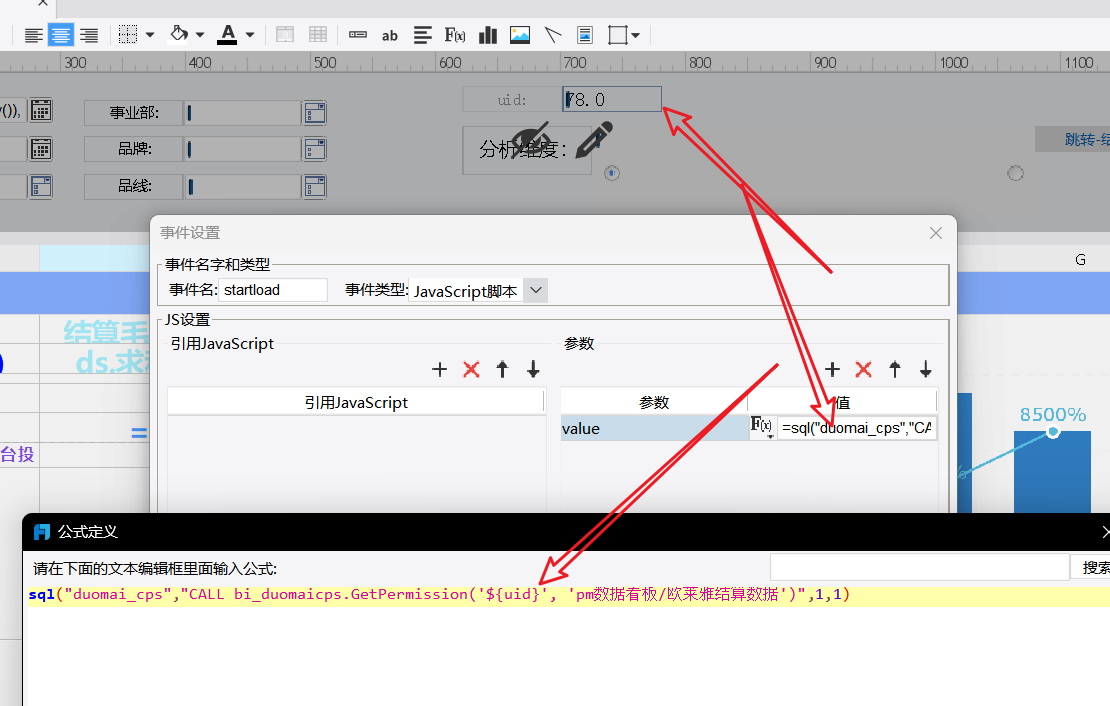1110x706 pixels.
Task: Select calendar widget icon left of 事业部
Action: tap(41, 110)
